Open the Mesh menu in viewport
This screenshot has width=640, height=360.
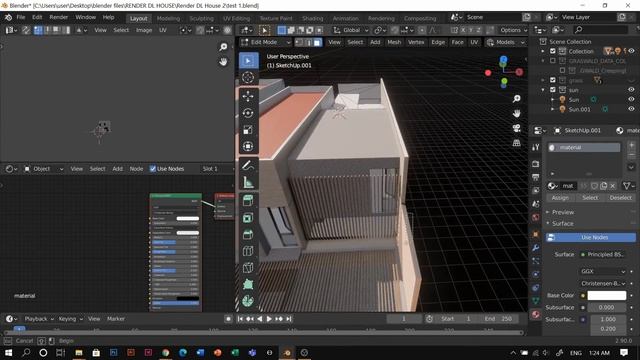coord(394,42)
